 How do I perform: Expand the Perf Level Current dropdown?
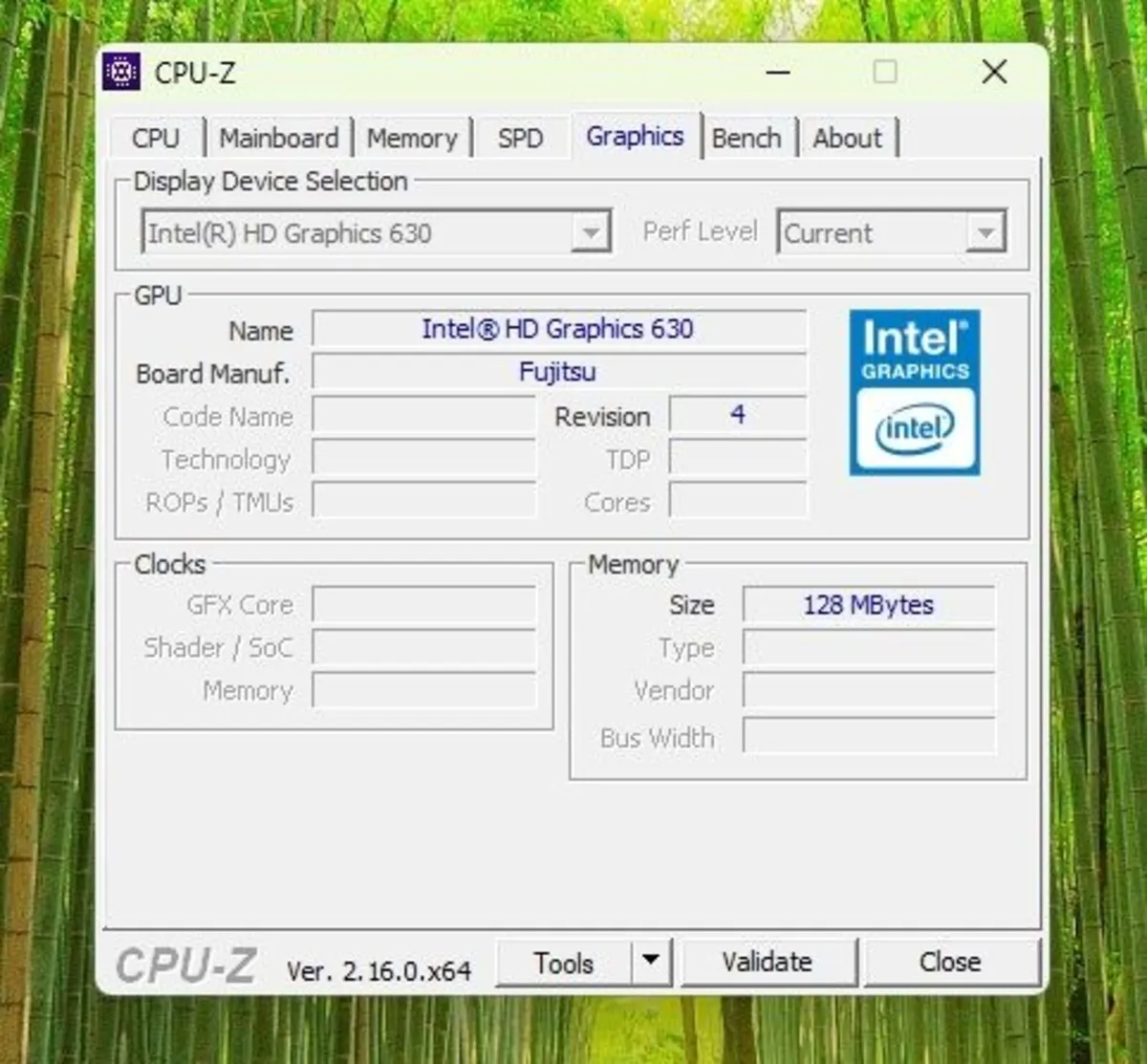pyautogui.click(x=892, y=232)
